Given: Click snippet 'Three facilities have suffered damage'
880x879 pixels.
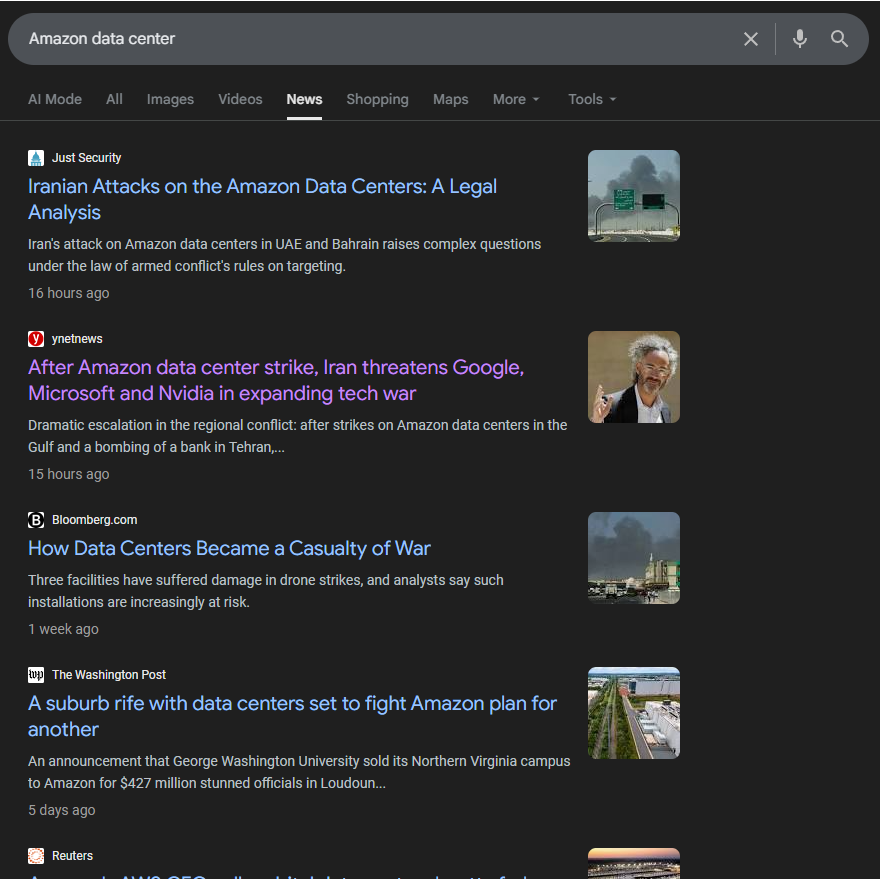Looking at the screenshot, I should (x=265, y=591).
